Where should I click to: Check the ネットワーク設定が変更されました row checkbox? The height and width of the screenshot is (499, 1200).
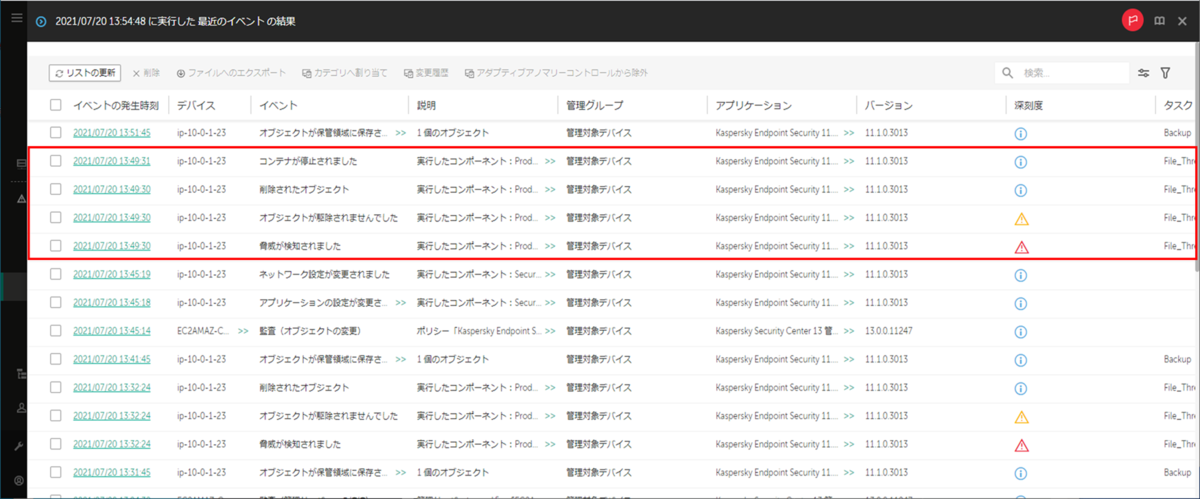click(56, 274)
